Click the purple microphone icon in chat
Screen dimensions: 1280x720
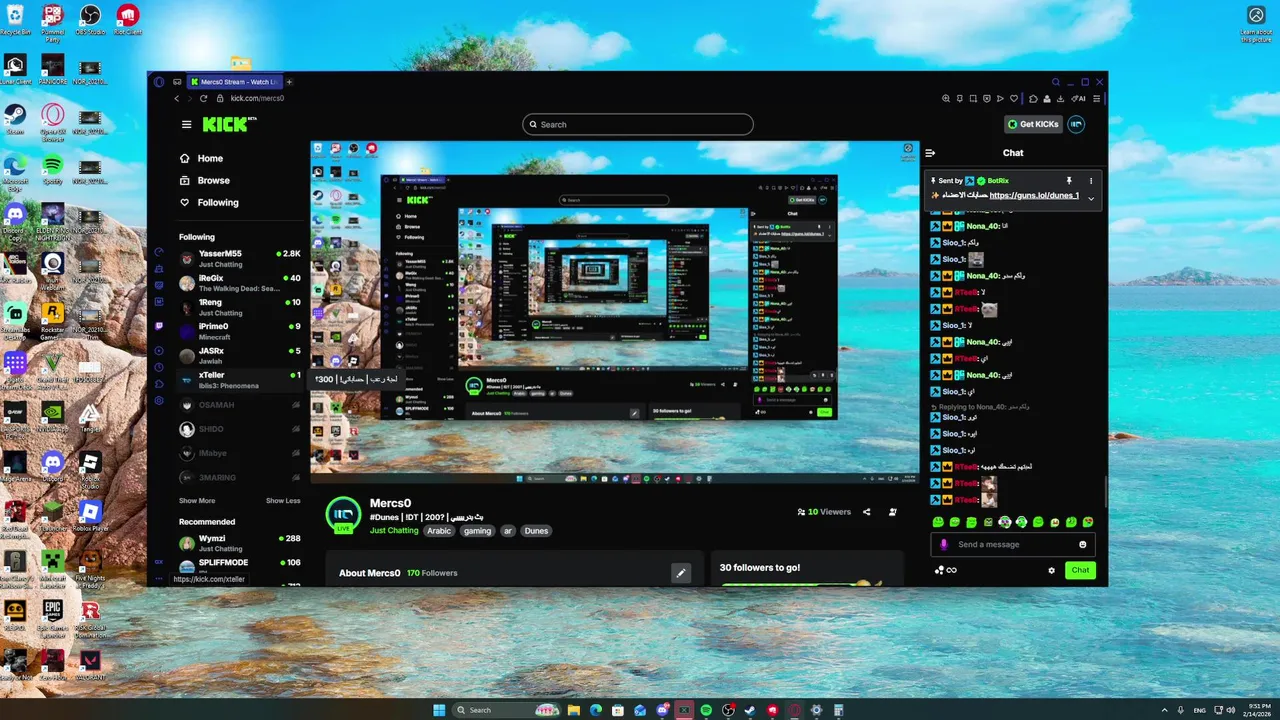coord(944,545)
